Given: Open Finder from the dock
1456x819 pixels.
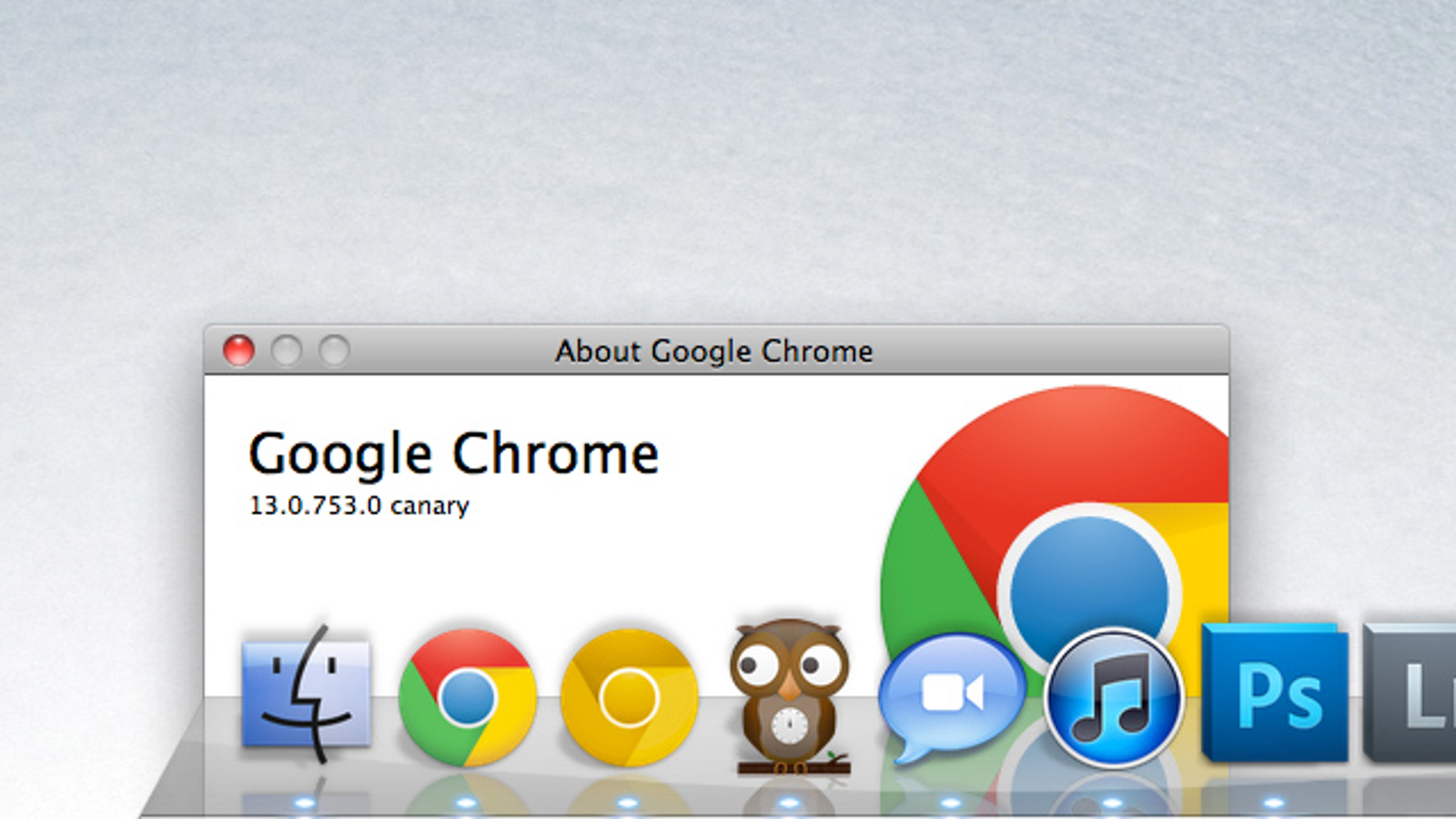Looking at the screenshot, I should point(306,693).
